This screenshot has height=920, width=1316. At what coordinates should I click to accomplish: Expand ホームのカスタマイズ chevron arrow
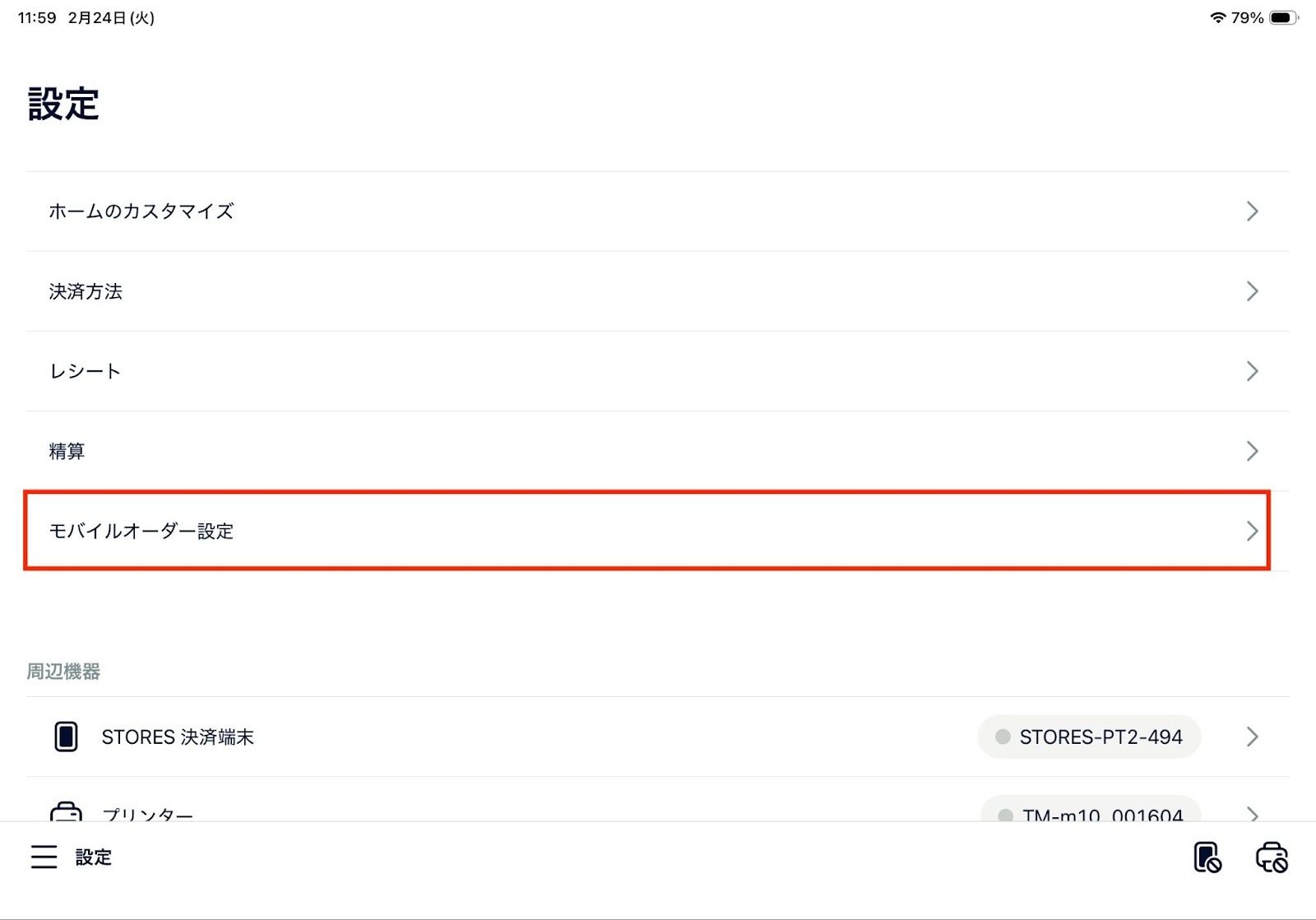tap(1252, 211)
